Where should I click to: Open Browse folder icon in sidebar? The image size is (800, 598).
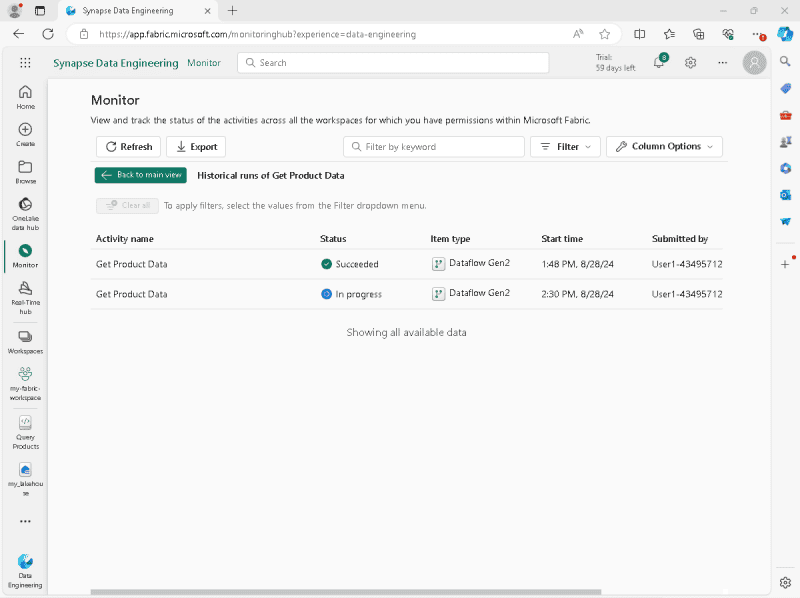tap(25, 172)
